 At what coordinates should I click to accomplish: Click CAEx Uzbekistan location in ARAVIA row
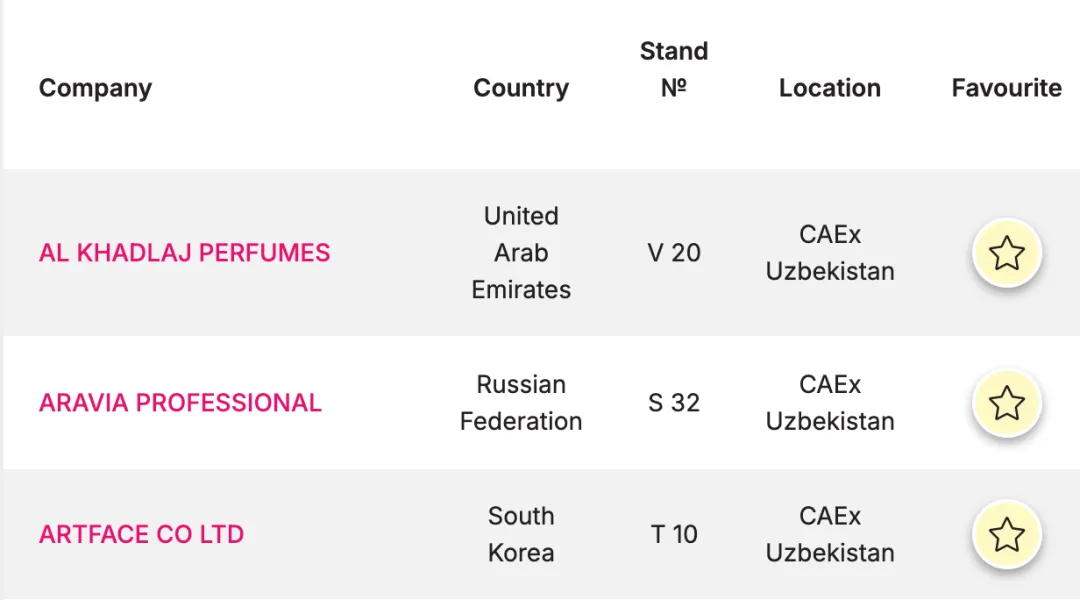pos(830,403)
